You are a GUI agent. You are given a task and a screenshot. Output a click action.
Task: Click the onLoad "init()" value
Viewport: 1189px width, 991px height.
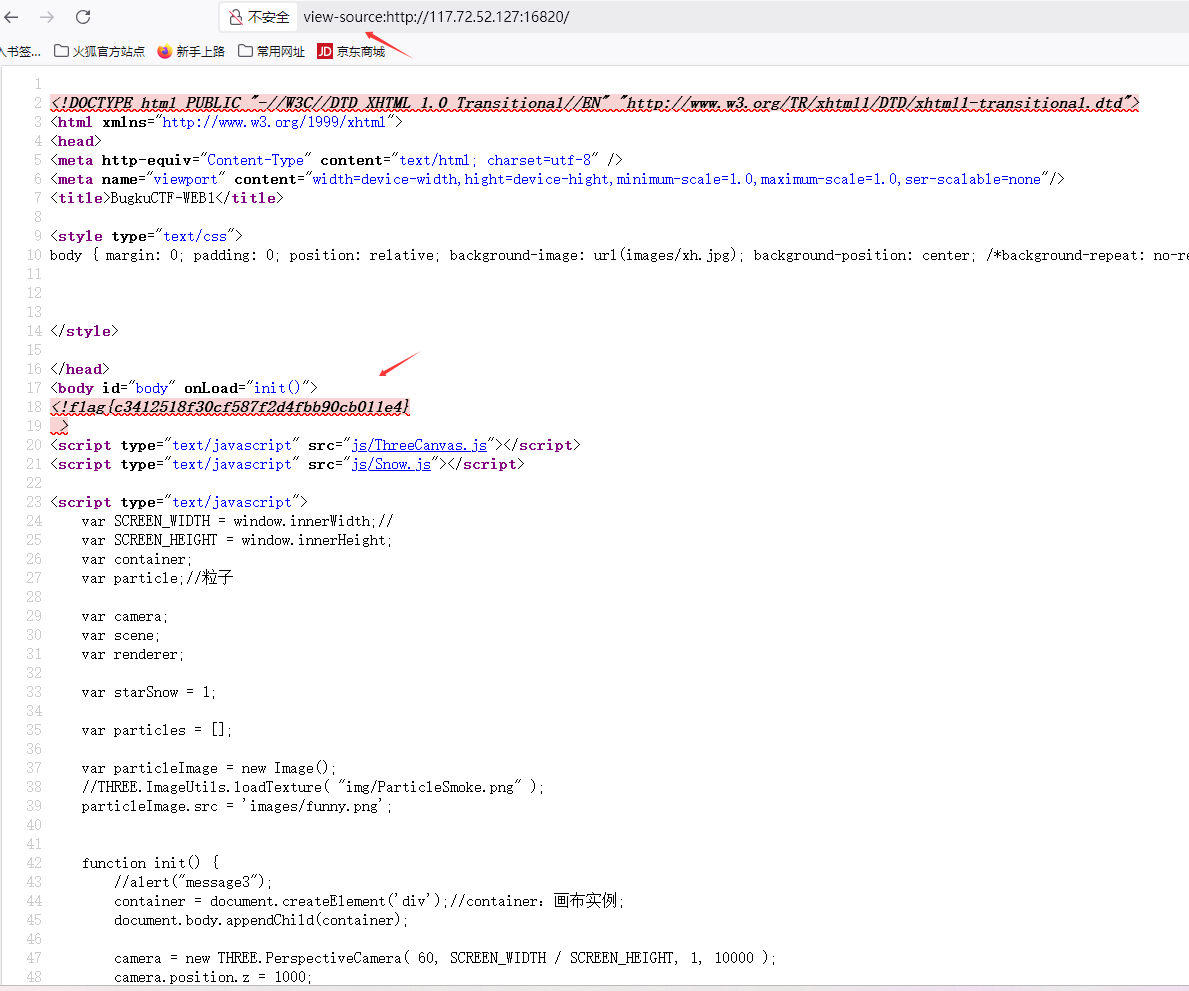coord(278,388)
